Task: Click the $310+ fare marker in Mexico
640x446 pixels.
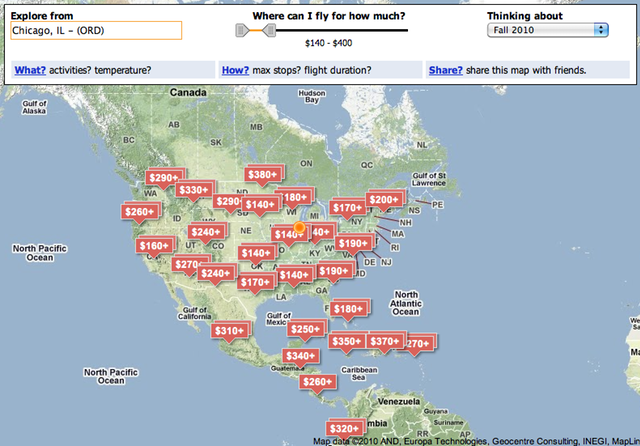Action: (229, 331)
